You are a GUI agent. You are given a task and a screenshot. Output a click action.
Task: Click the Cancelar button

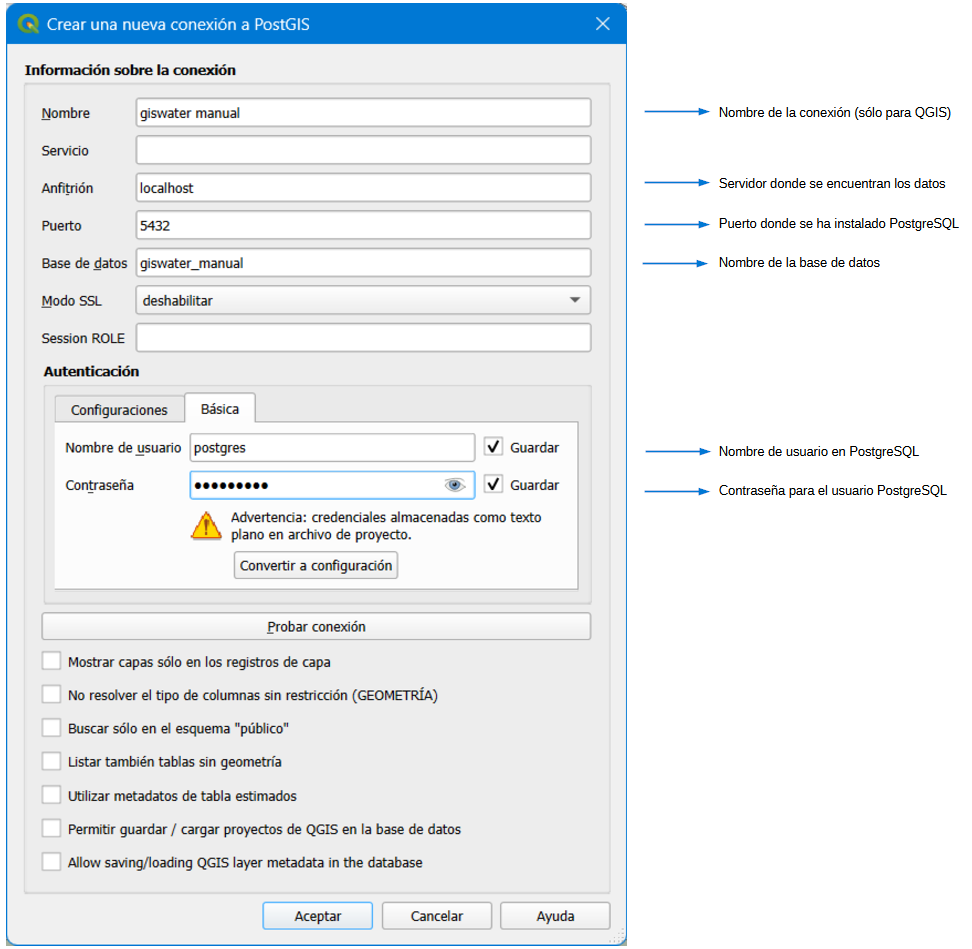click(x=437, y=916)
